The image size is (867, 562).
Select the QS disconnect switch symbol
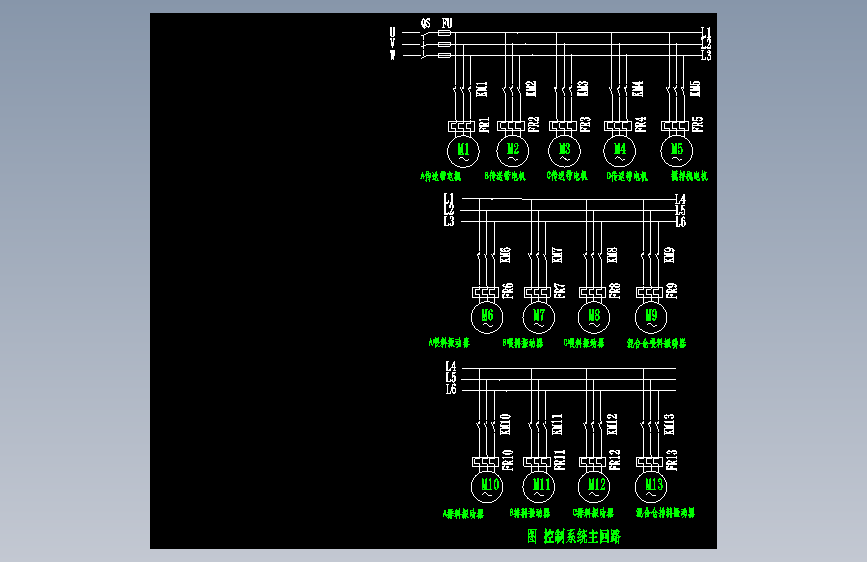pyautogui.click(x=424, y=44)
